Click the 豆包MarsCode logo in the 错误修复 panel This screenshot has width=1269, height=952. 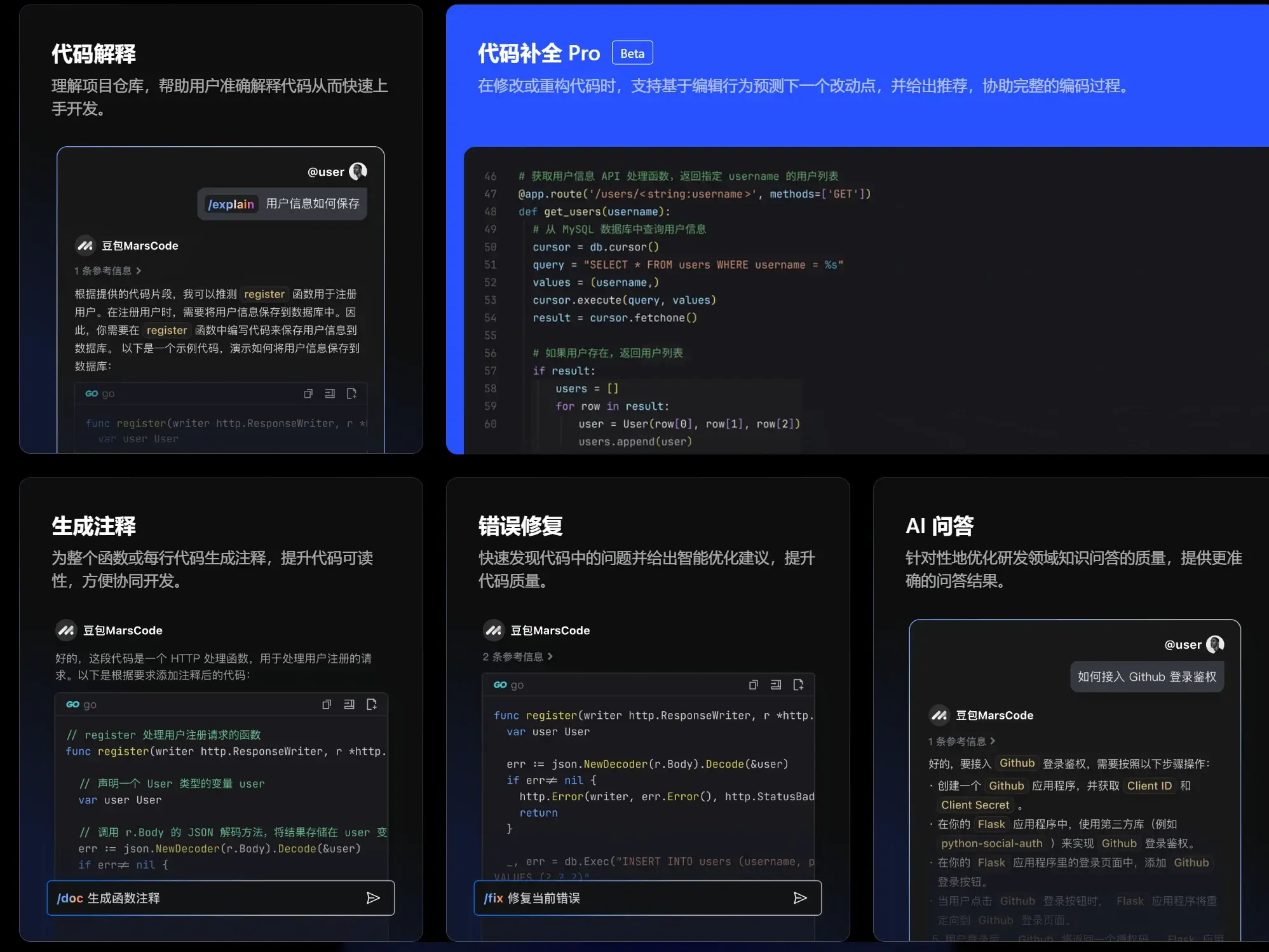[494, 630]
